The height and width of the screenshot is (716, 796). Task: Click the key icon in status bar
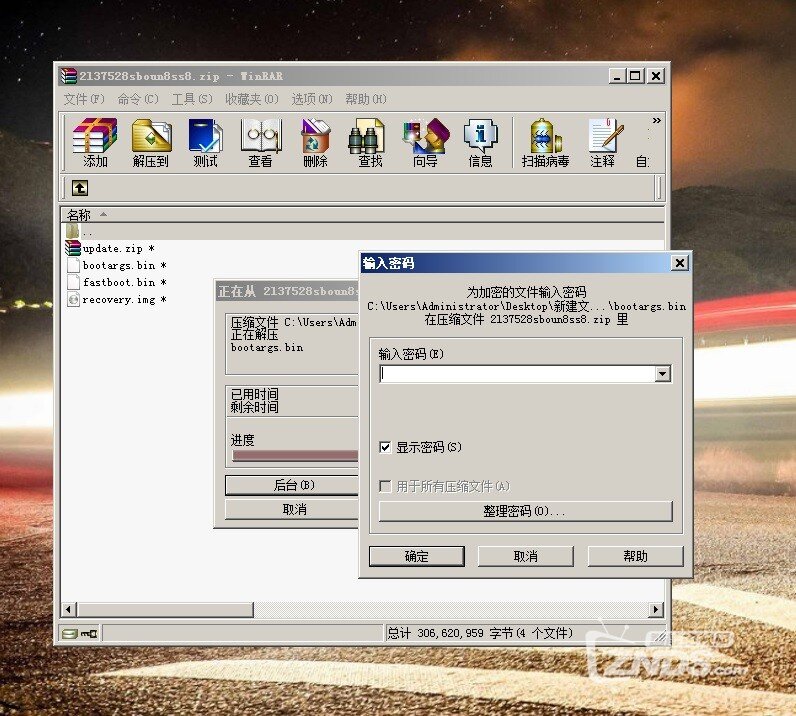tap(89, 633)
